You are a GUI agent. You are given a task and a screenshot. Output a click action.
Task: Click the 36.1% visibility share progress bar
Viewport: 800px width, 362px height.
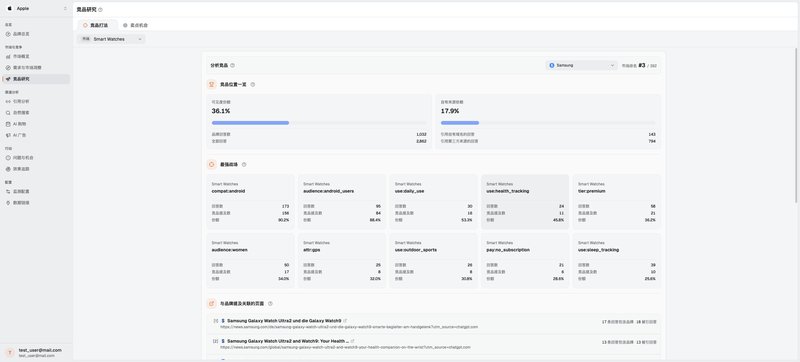[319, 123]
